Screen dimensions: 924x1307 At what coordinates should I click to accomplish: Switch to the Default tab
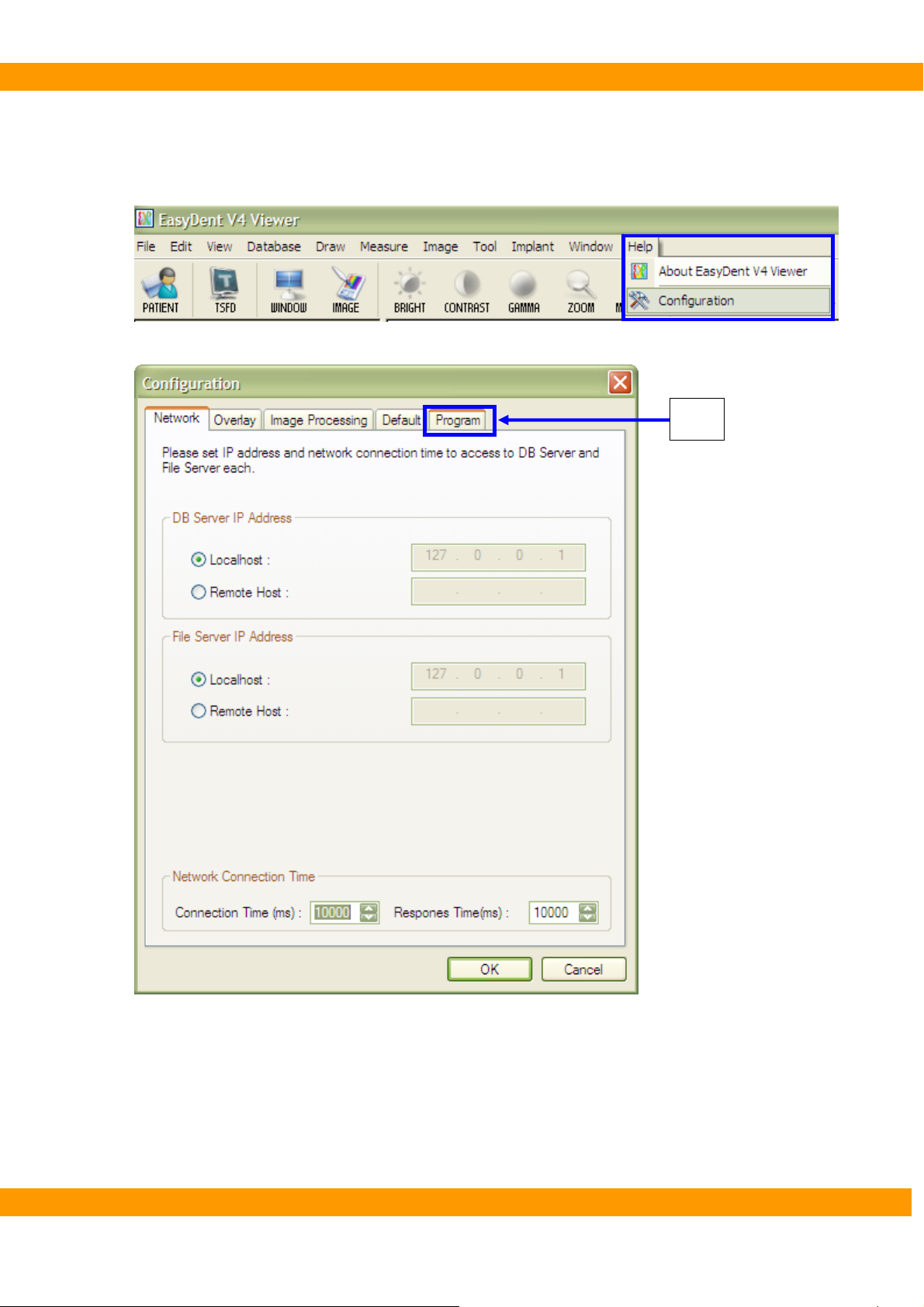point(401,420)
